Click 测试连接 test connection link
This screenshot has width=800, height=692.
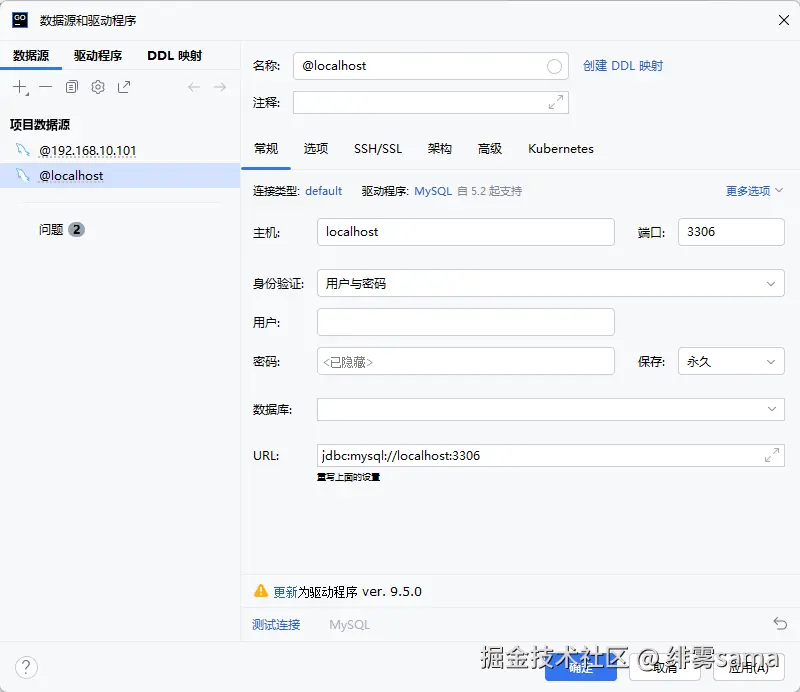click(276, 624)
